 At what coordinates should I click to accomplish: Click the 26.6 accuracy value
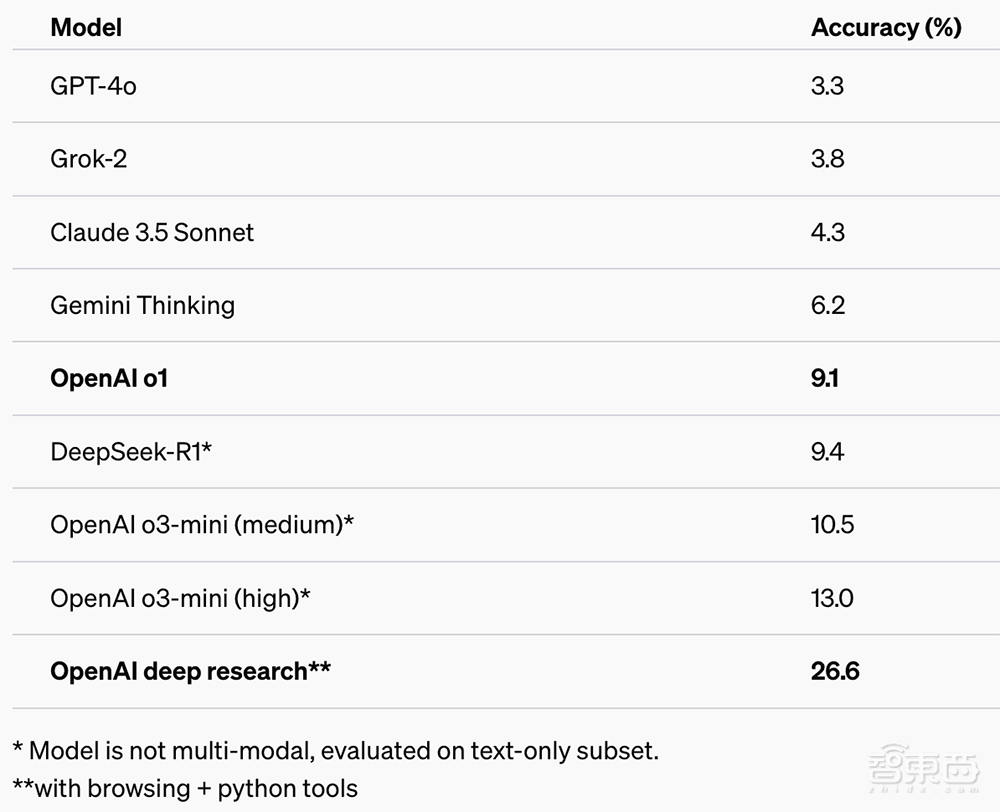835,671
